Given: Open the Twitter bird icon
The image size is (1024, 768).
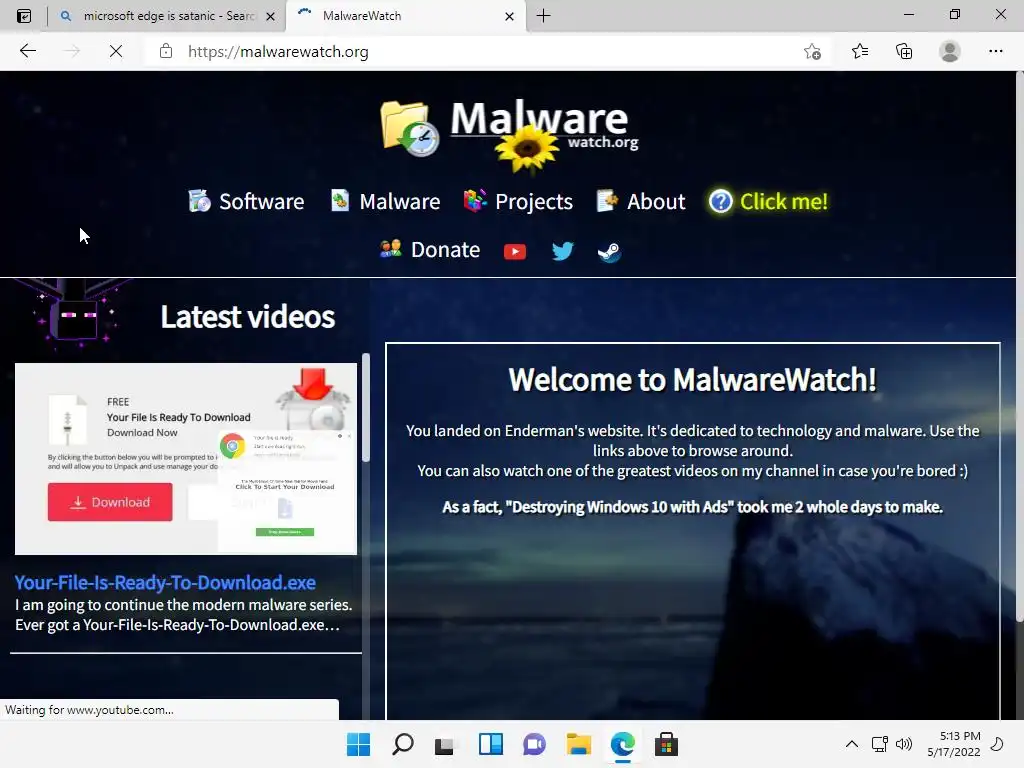Looking at the screenshot, I should [562, 251].
